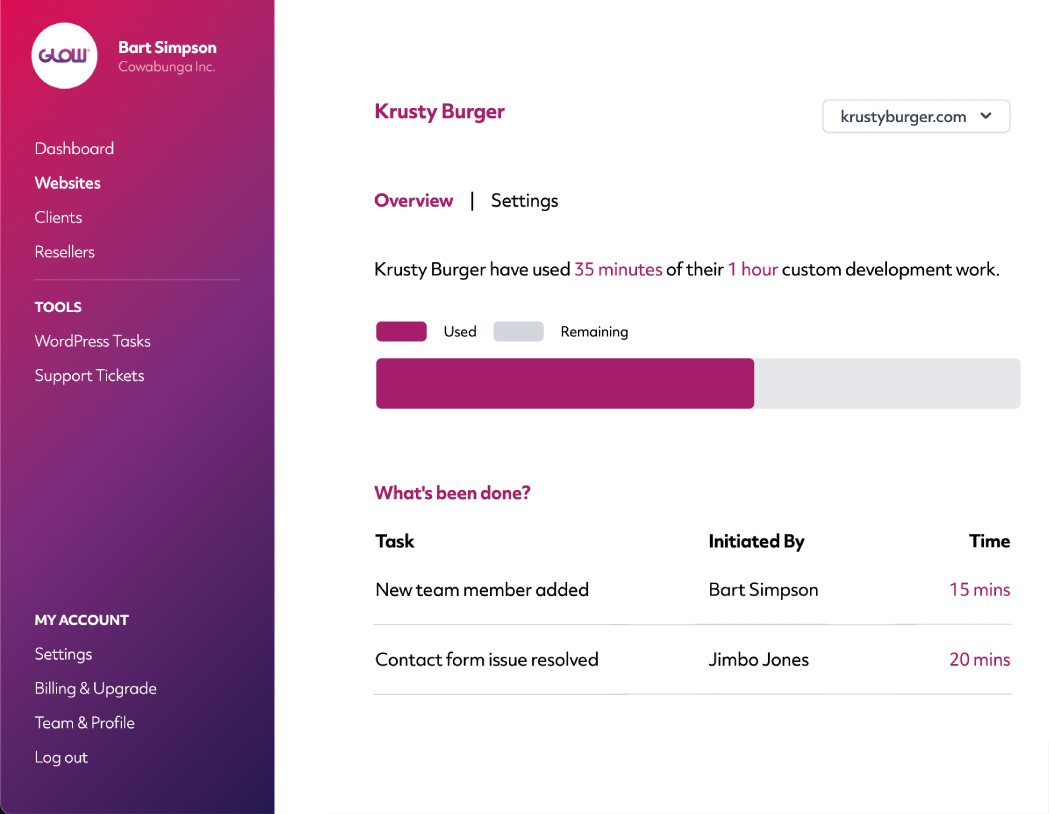Image resolution: width=1049 pixels, height=814 pixels.
Task: Click What's been done? heading
Action: (x=452, y=493)
